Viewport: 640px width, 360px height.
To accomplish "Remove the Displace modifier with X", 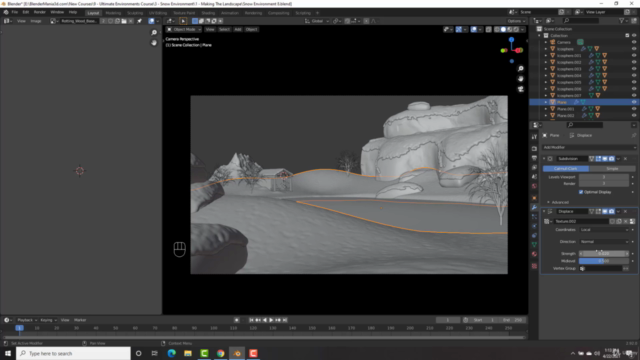I will pos(625,211).
